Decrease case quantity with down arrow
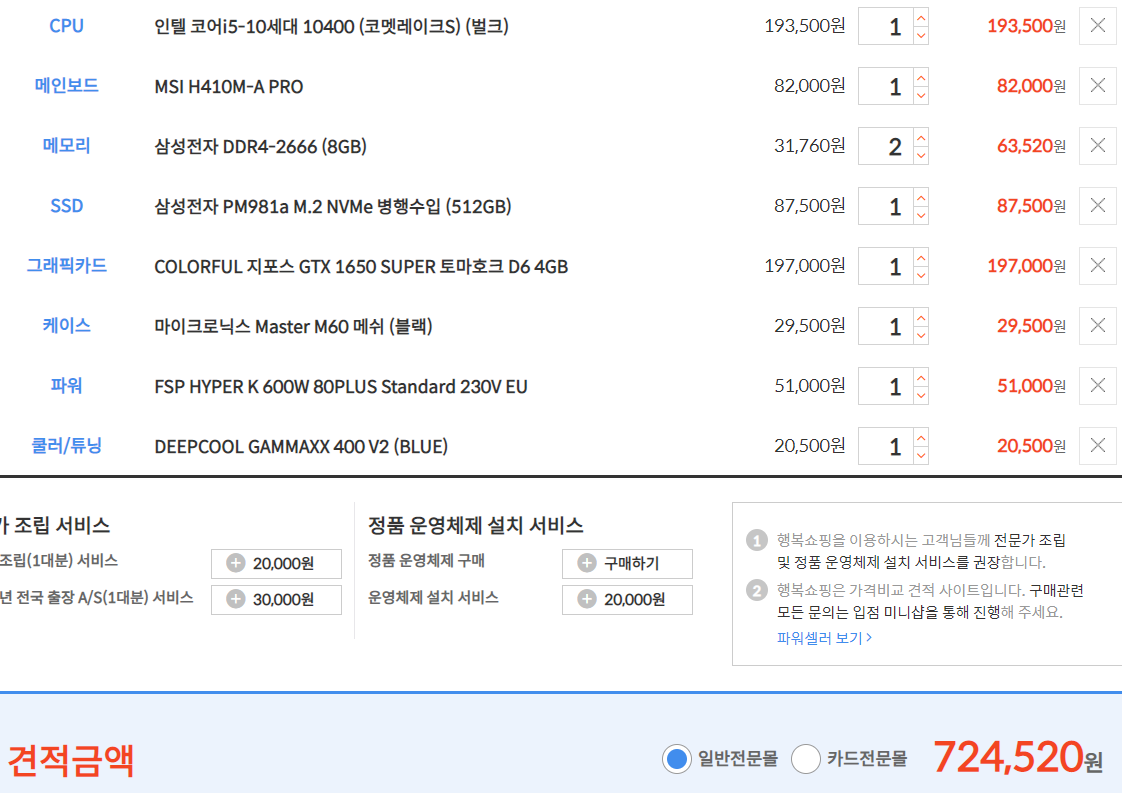Viewport: 1122px width, 793px height. (x=921, y=335)
